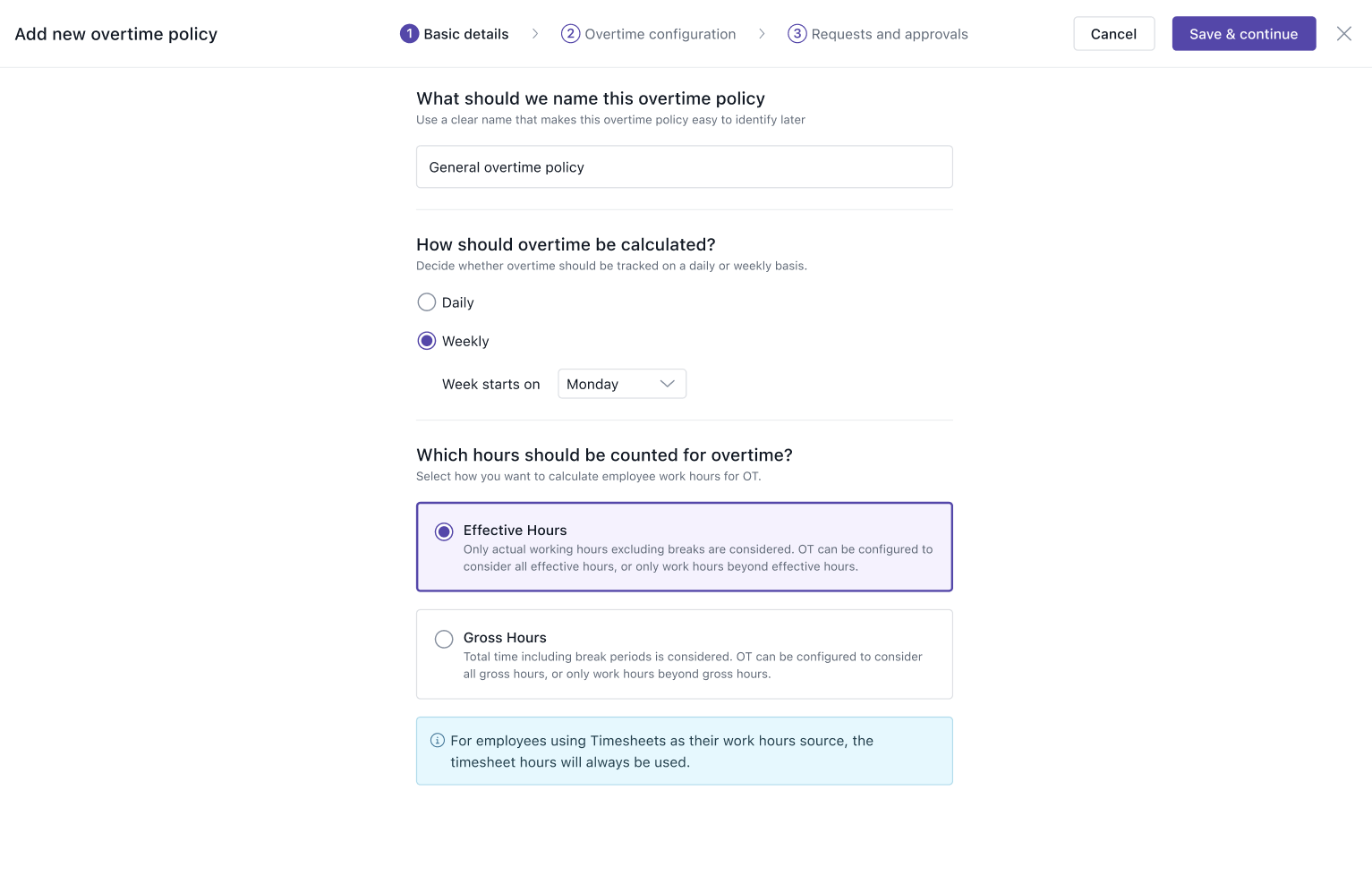Image resolution: width=1372 pixels, height=892 pixels.
Task: Click the step 2 number circle icon
Action: [x=570, y=34]
